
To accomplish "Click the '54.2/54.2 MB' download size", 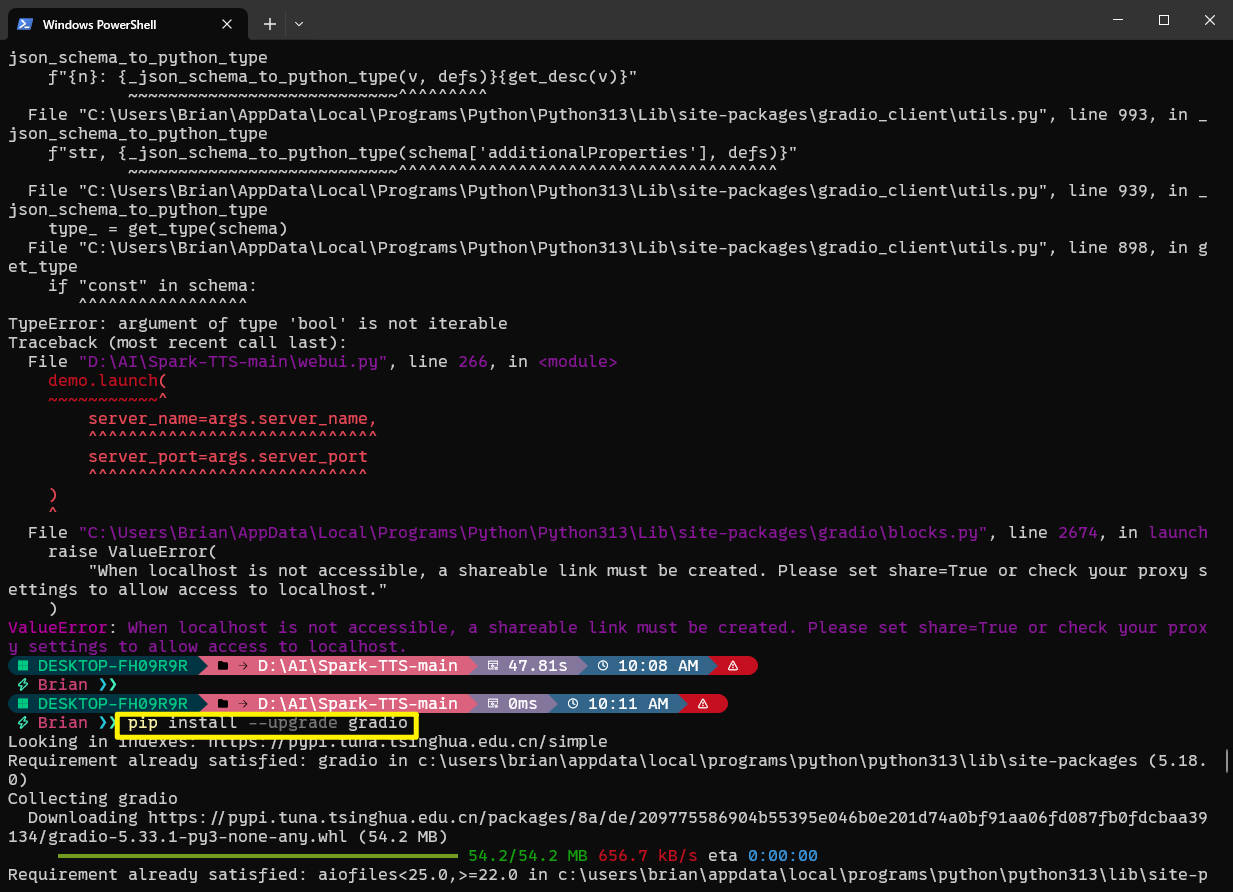I will pyautogui.click(x=528, y=856).
